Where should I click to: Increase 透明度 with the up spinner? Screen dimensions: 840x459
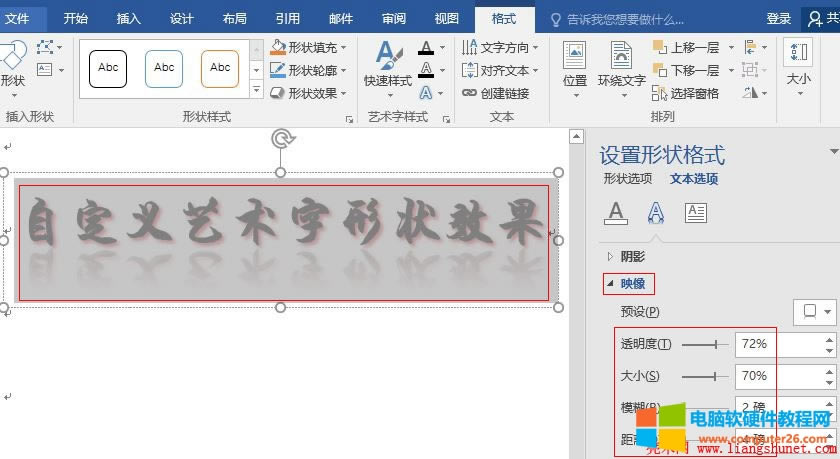click(x=830, y=339)
